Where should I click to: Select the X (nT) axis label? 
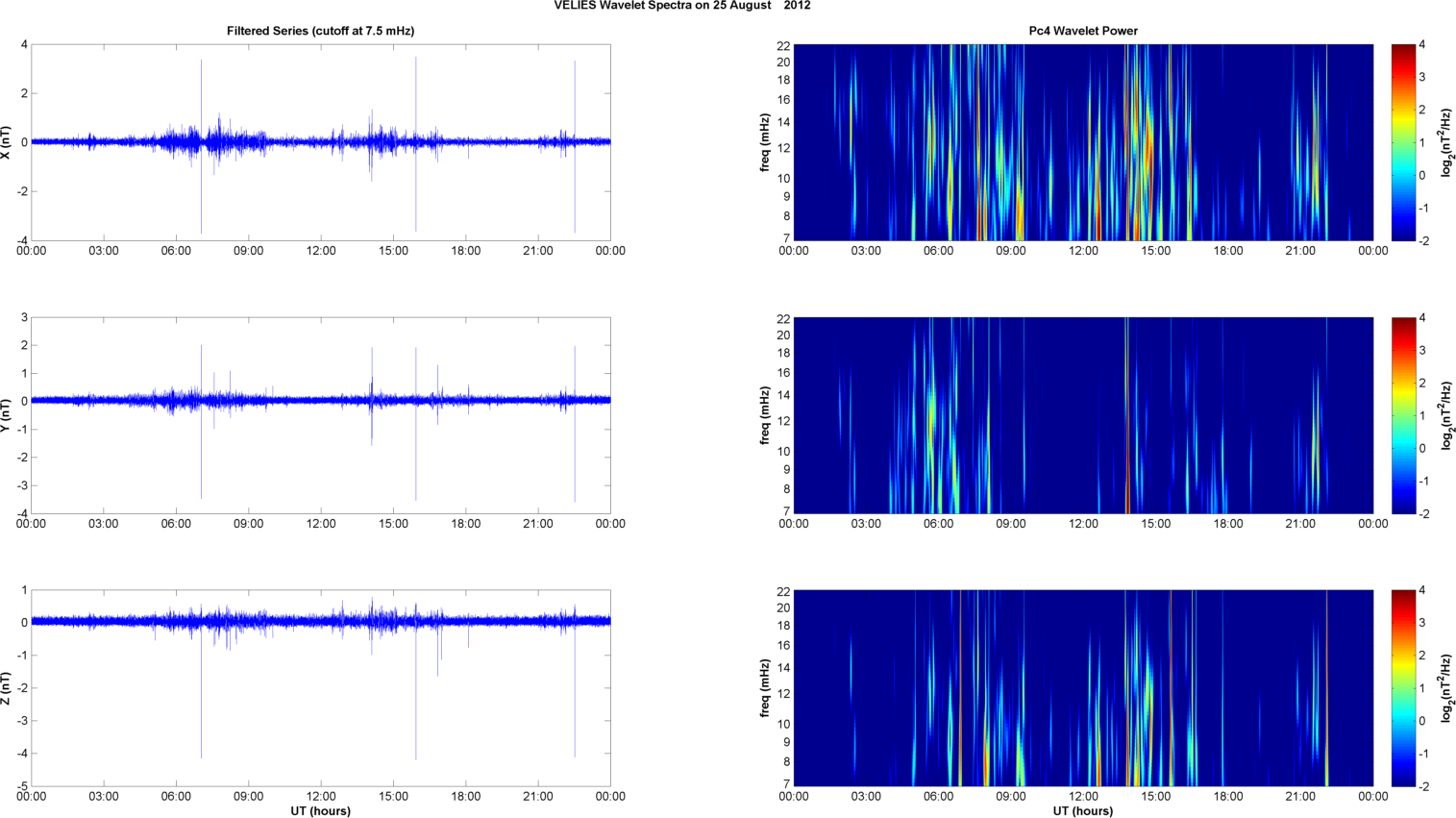pyautogui.click(x=8, y=142)
